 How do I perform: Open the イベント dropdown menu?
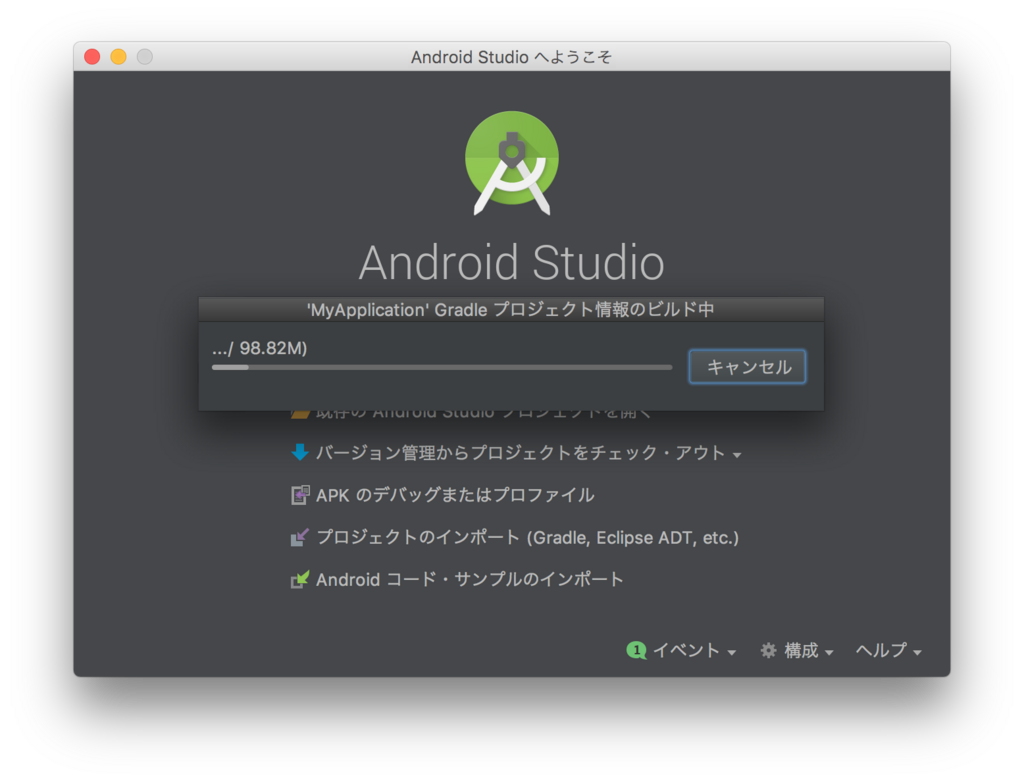(694, 651)
